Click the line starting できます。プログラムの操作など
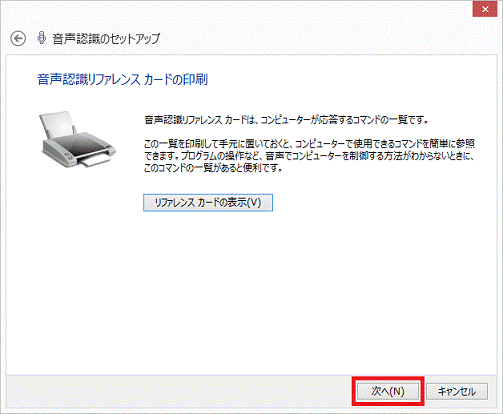This screenshot has height=414, width=503. (309, 156)
